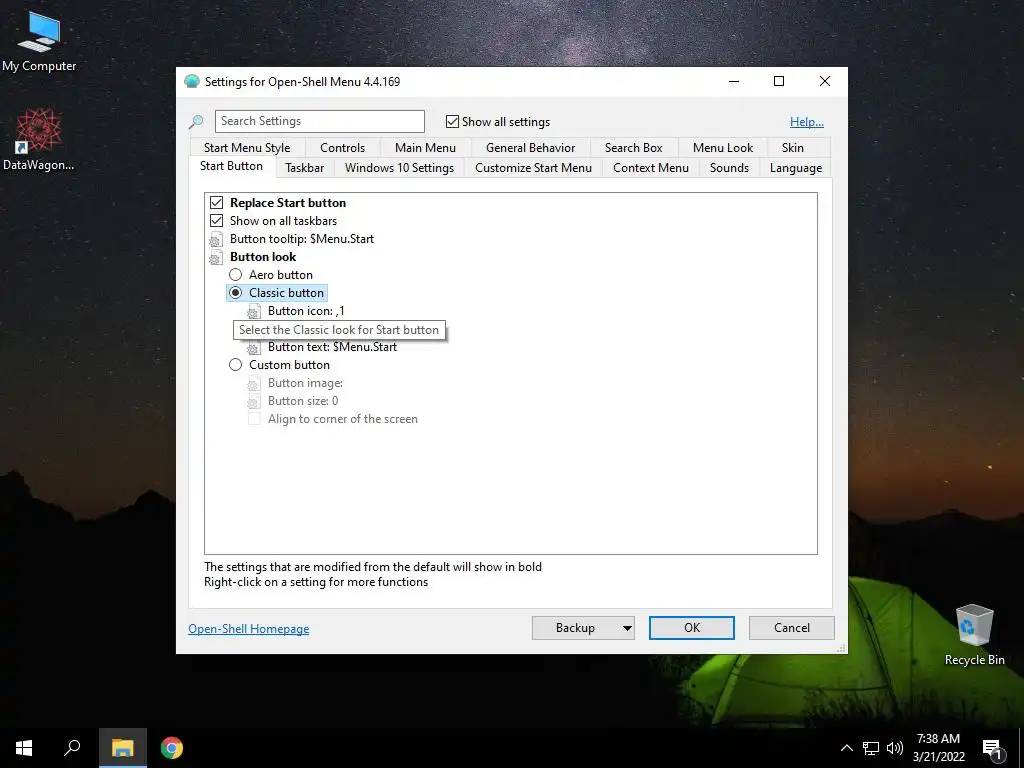Open the Sounds tab

pos(729,168)
